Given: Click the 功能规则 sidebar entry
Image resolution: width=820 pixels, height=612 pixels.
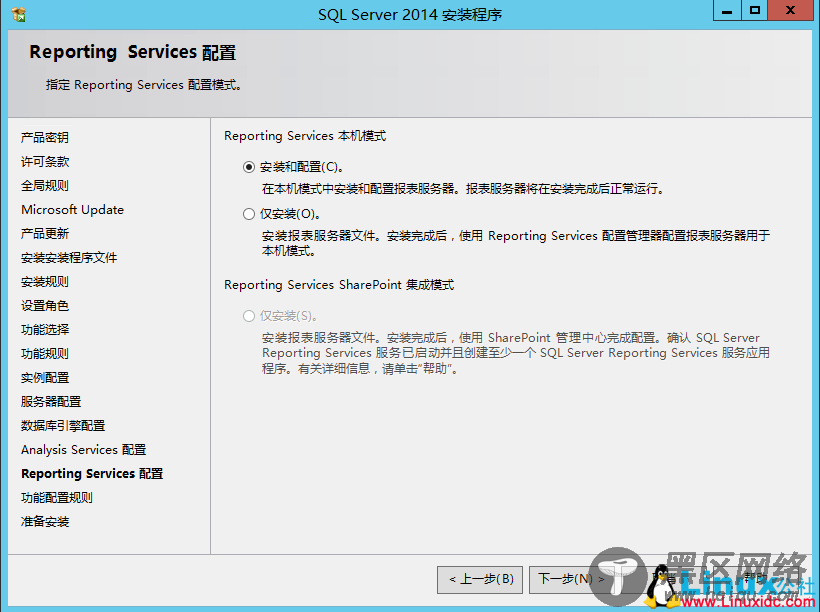Looking at the screenshot, I should [x=45, y=354].
